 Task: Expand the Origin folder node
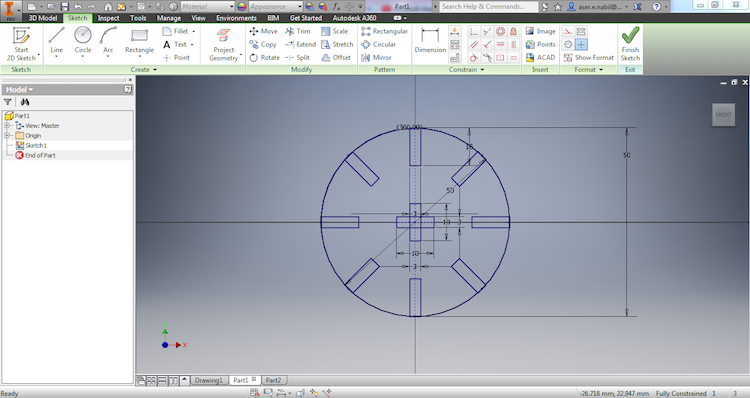(x=7, y=135)
